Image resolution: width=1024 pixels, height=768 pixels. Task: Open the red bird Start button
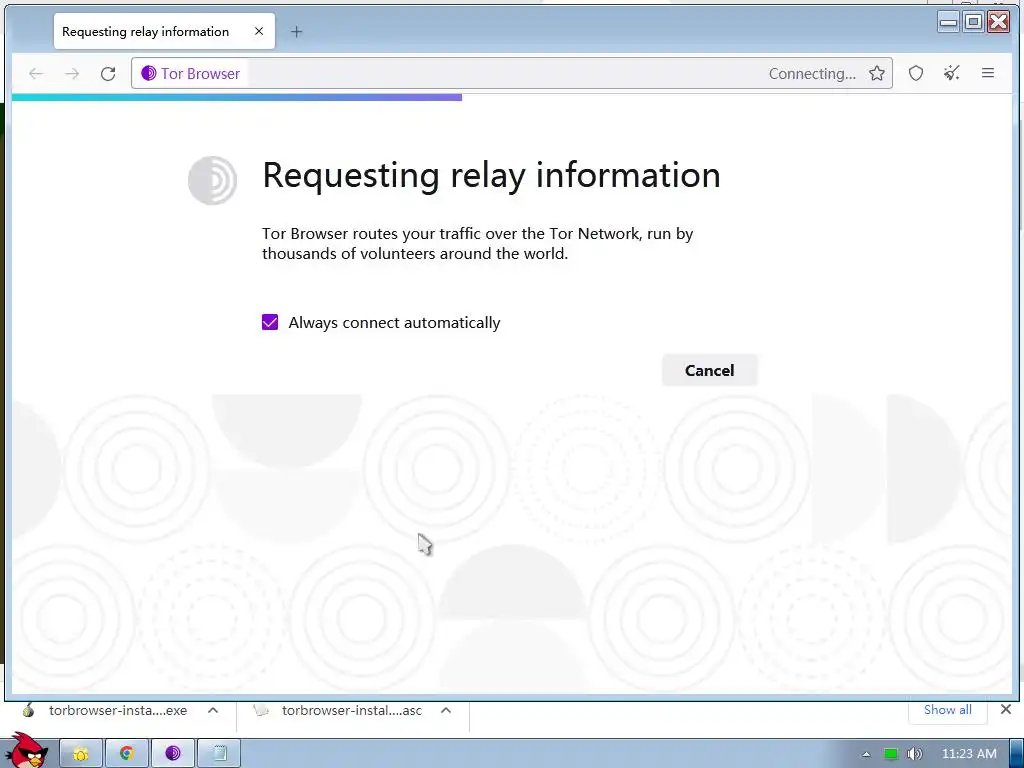tap(27, 751)
